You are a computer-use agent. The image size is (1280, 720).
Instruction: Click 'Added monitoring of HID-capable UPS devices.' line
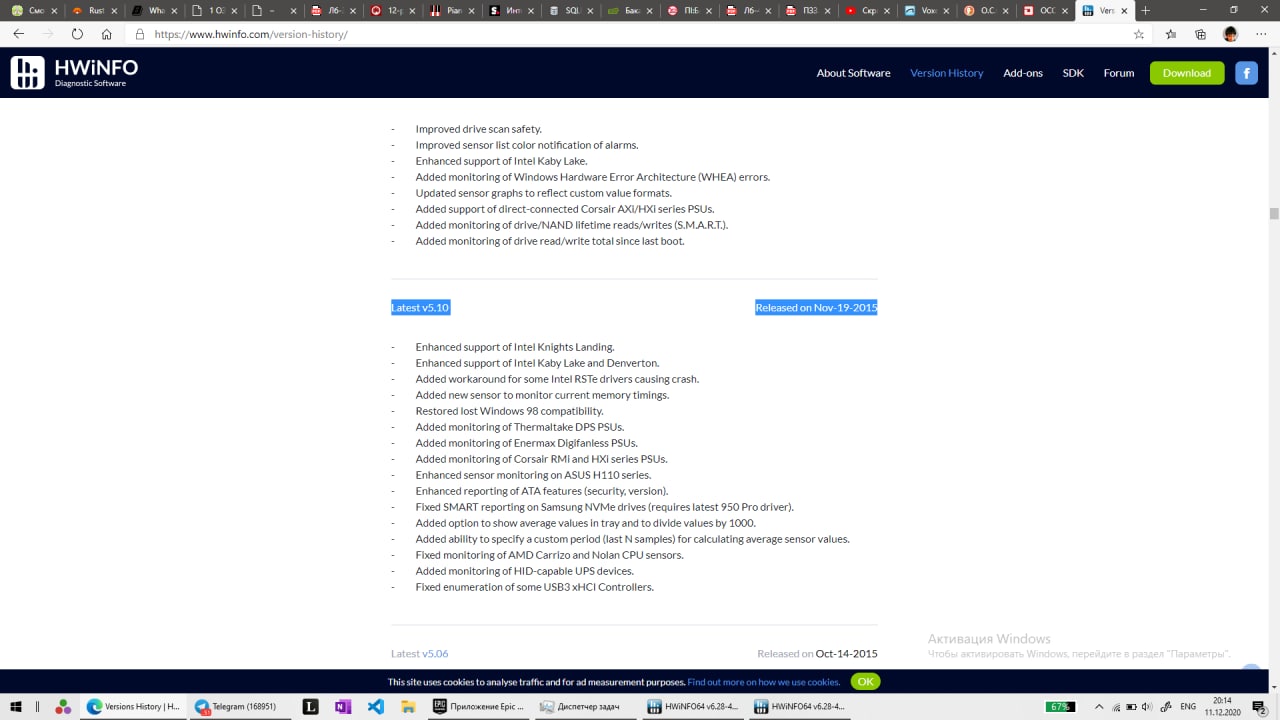[524, 571]
